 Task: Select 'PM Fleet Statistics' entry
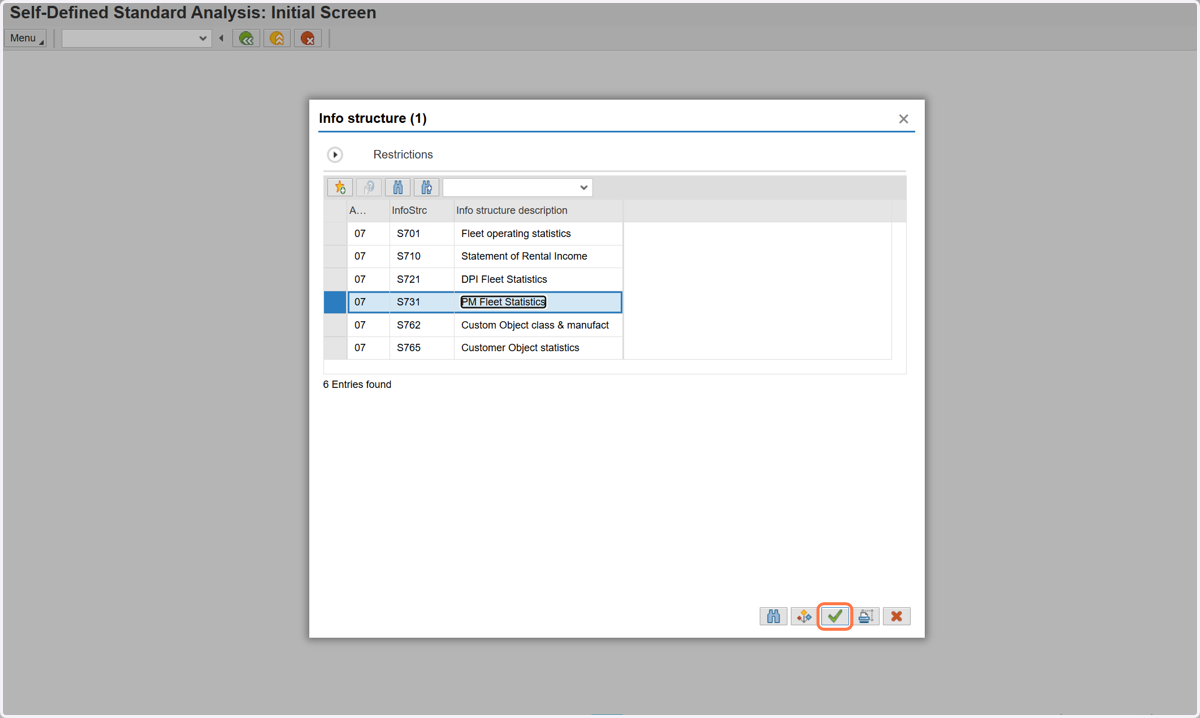[x=538, y=302]
